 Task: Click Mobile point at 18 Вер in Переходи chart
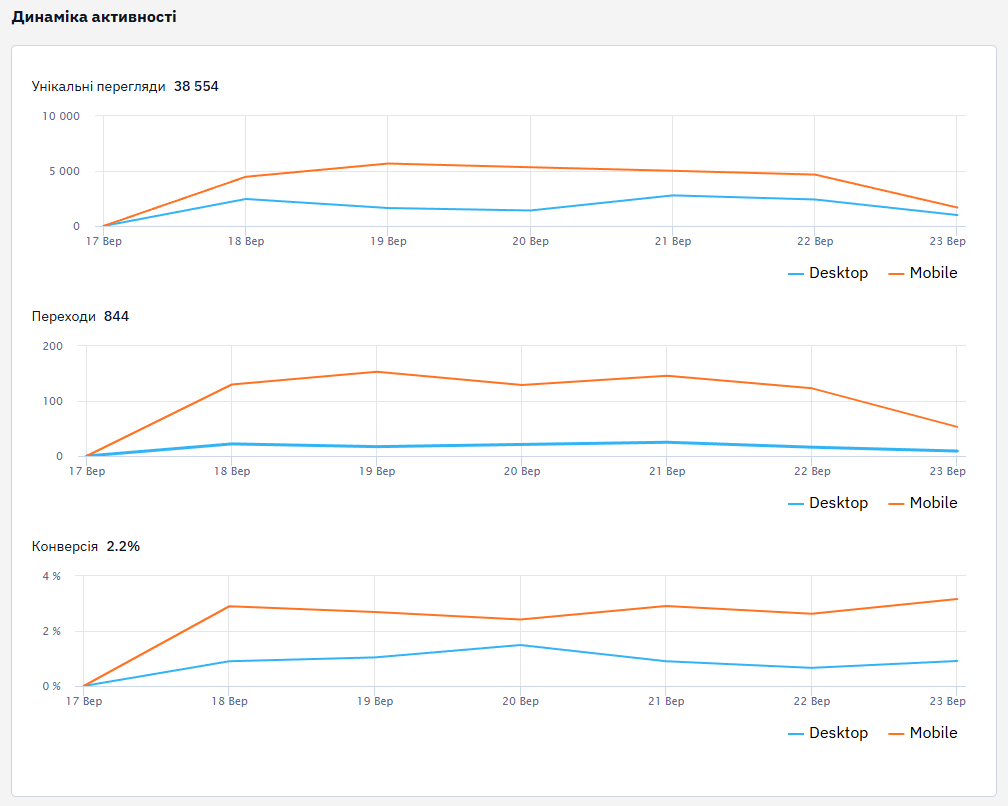pyautogui.click(x=231, y=384)
